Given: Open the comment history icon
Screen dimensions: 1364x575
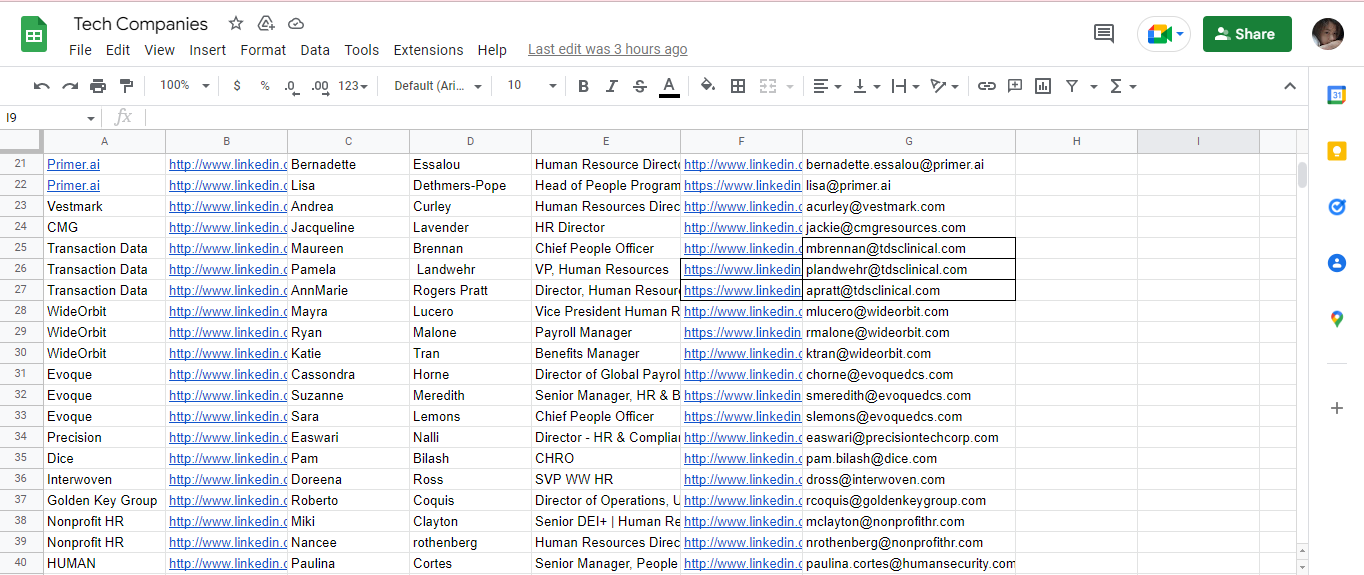Looking at the screenshot, I should click(1104, 34).
